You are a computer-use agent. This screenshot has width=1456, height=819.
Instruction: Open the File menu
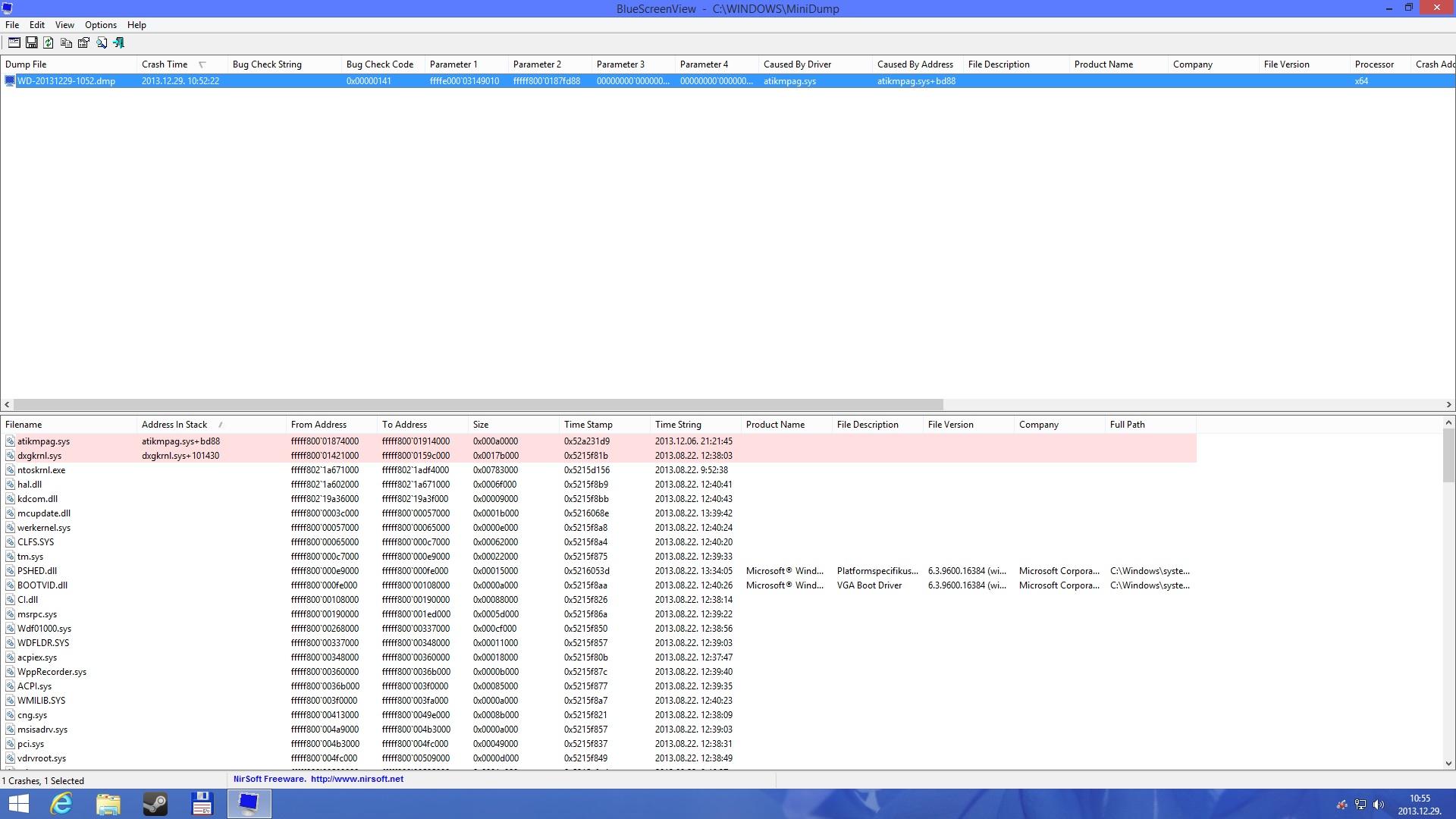pos(12,25)
